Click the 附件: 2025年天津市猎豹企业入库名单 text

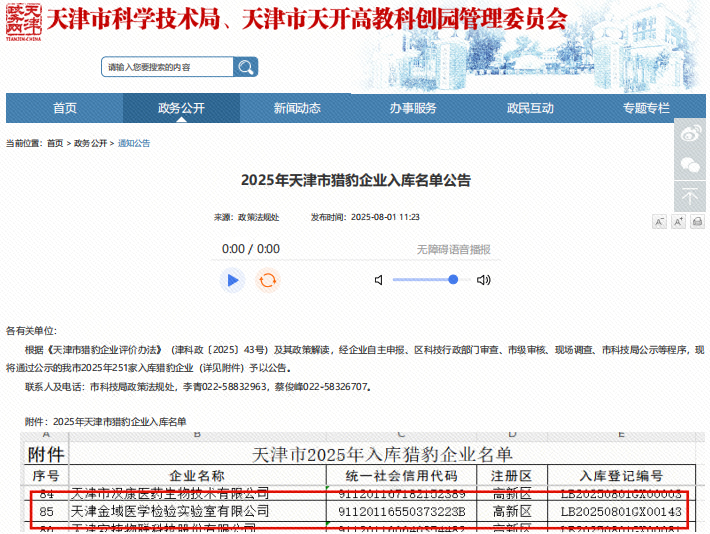(106, 422)
